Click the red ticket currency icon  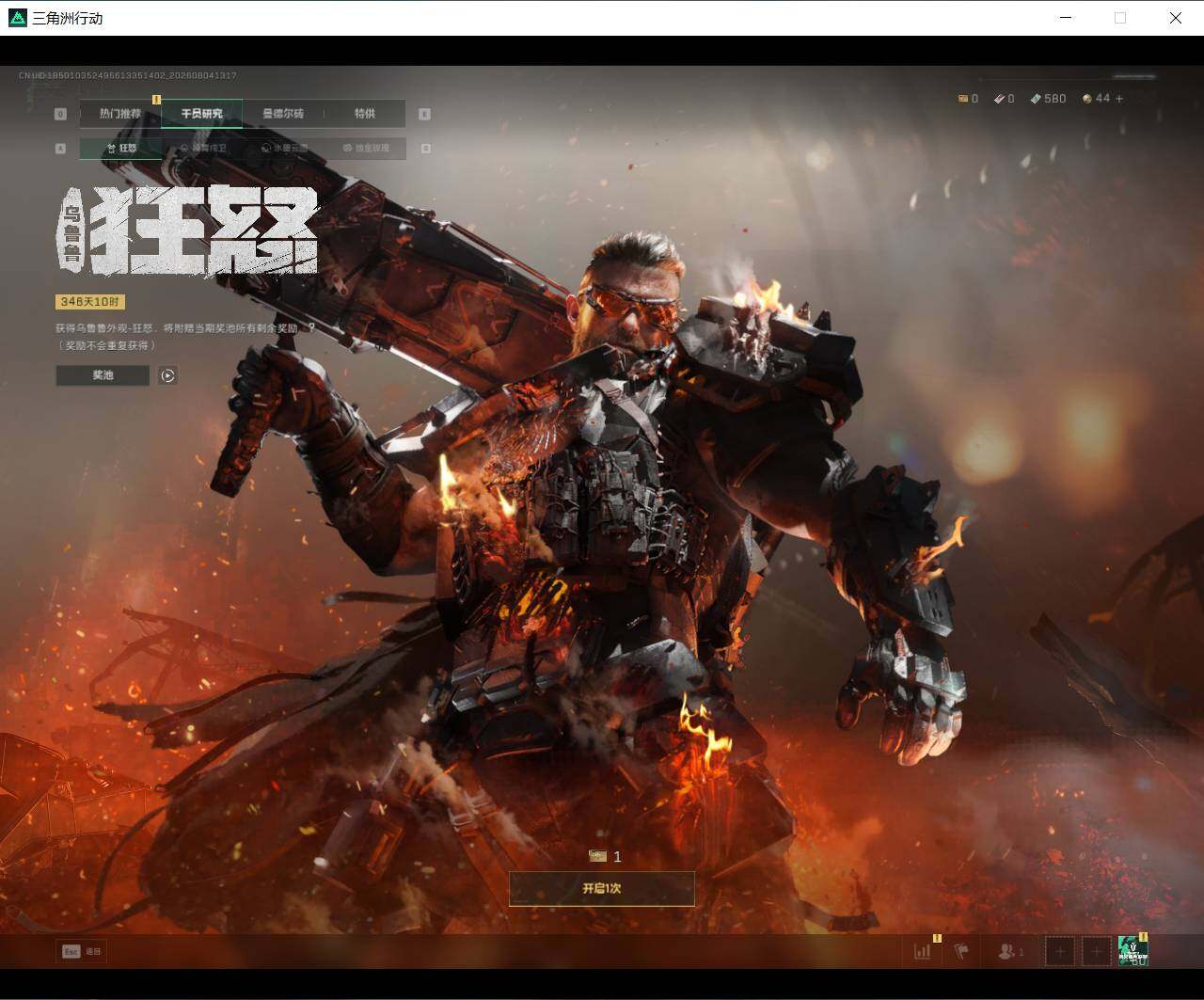(x=999, y=99)
